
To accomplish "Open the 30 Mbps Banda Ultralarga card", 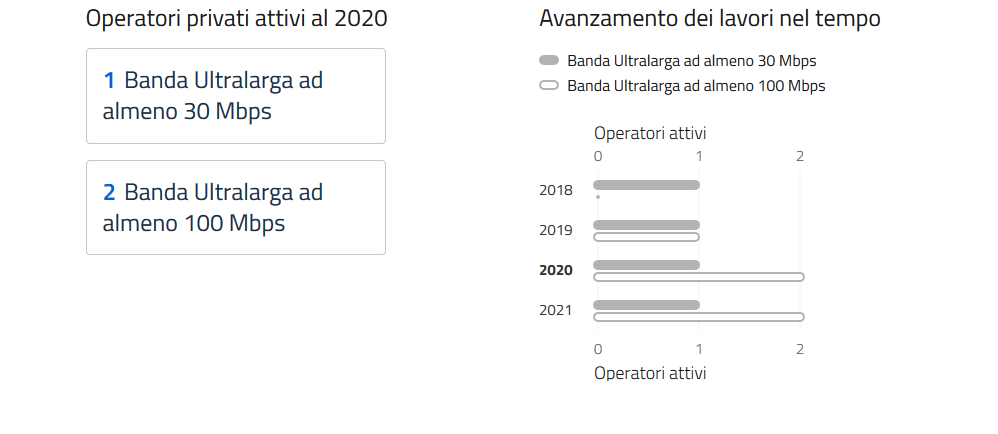I will (x=236, y=96).
